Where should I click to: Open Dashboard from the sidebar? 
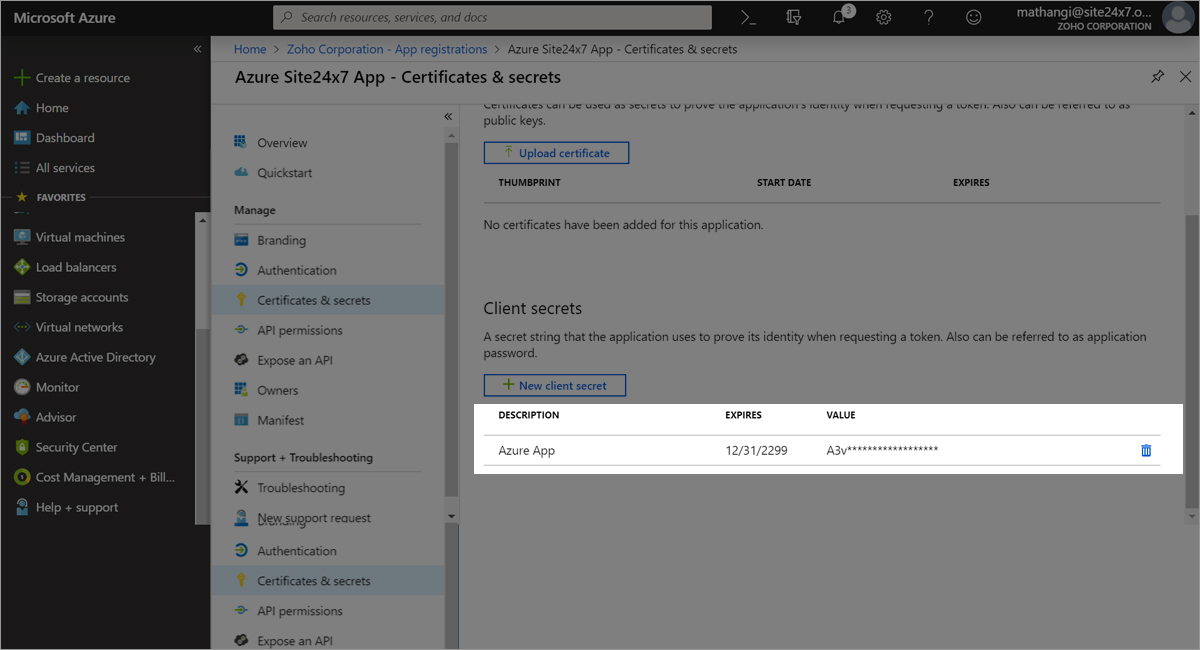tap(54, 138)
